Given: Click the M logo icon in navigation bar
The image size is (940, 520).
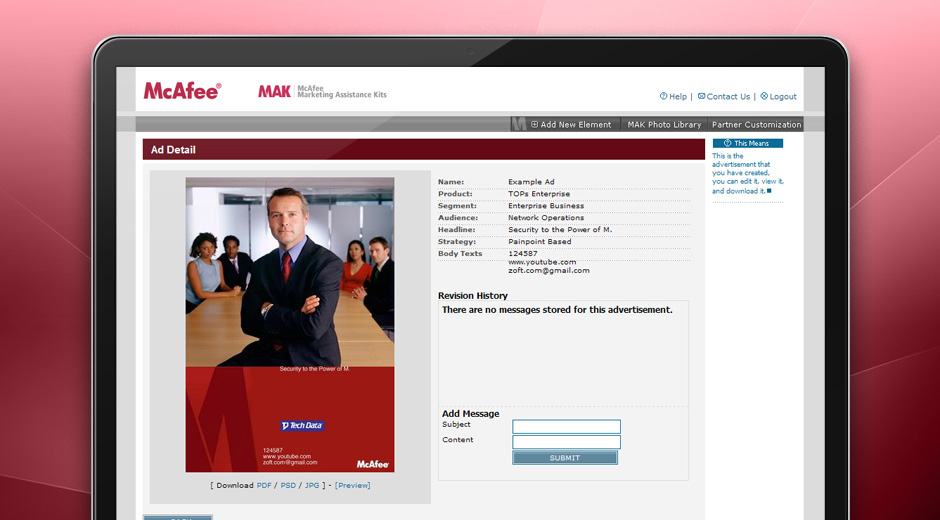Looking at the screenshot, I should (519, 124).
